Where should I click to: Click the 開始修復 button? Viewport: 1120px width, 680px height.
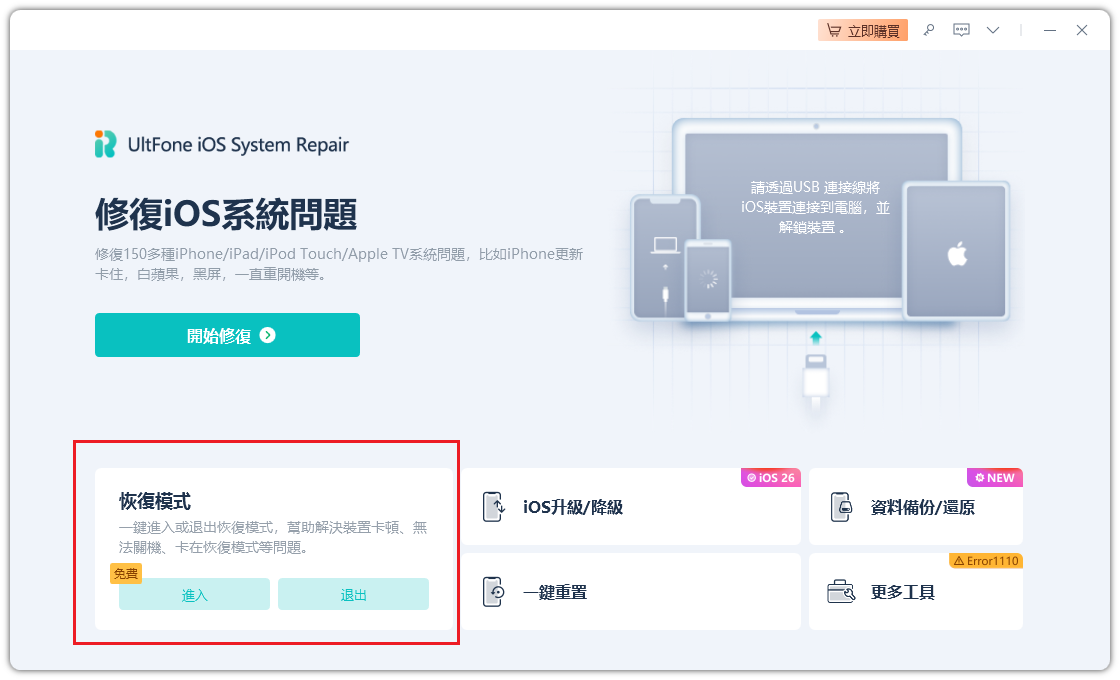pos(227,335)
